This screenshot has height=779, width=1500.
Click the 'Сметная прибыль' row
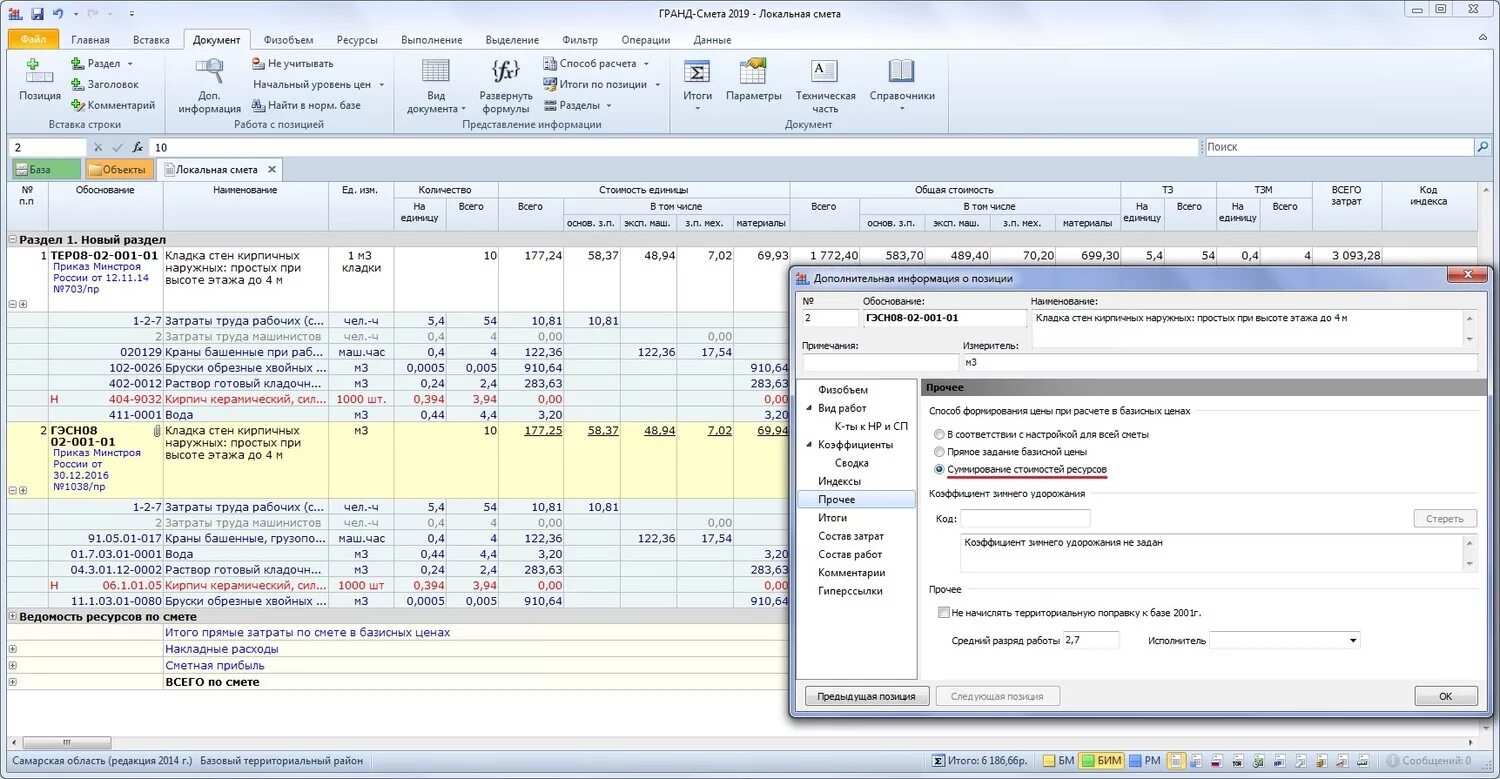coord(398,665)
